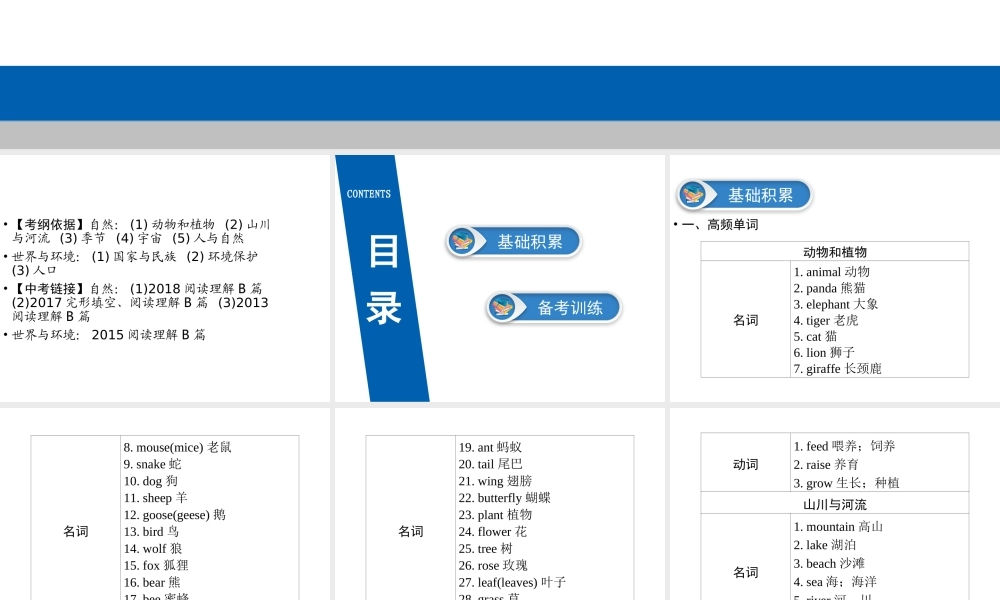
Task: Click the gray bar under the blue banner
Action: click(x=500, y=135)
